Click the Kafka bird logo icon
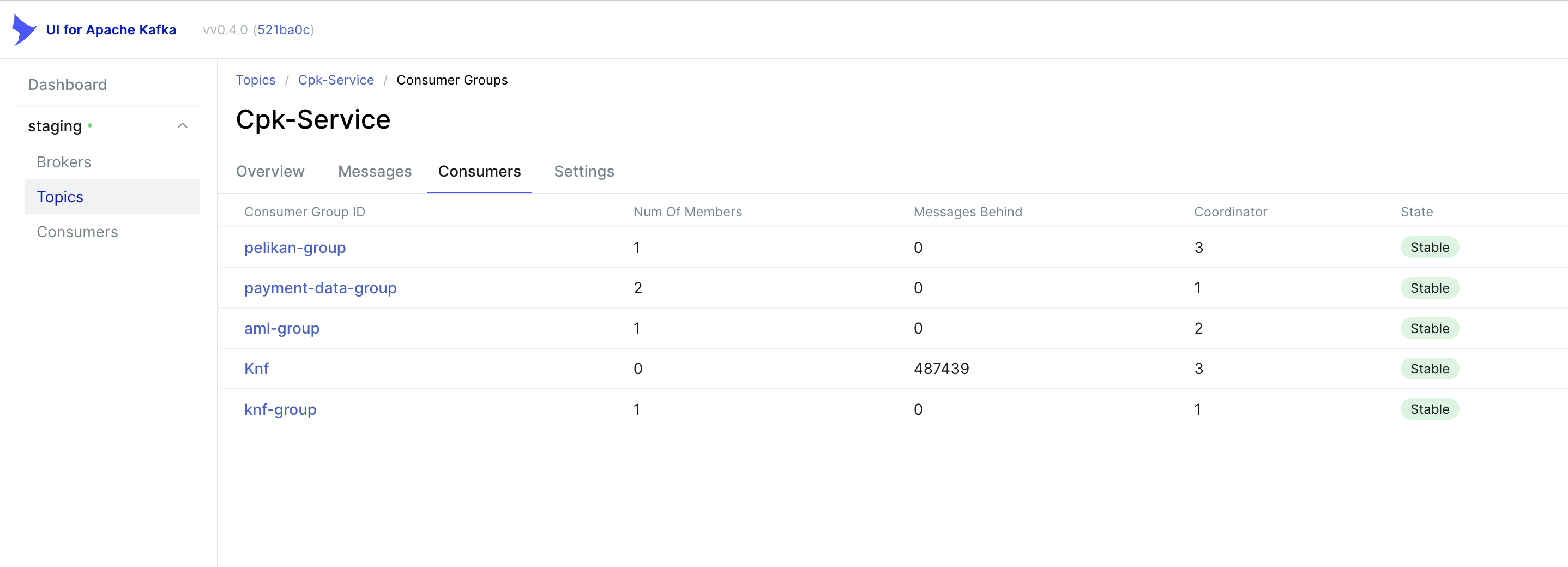This screenshot has height=567, width=1568. (x=24, y=29)
